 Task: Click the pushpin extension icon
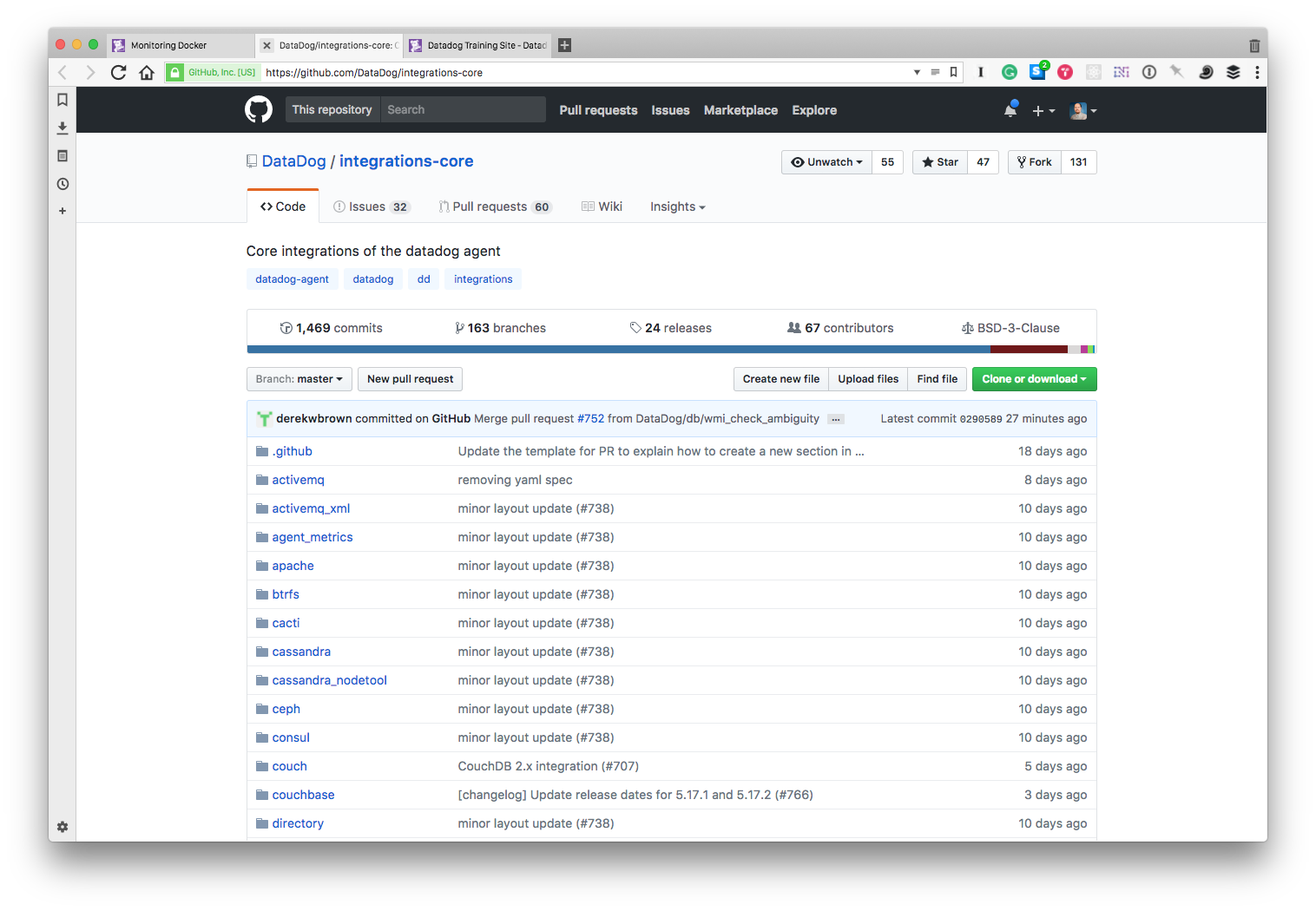click(x=1177, y=72)
